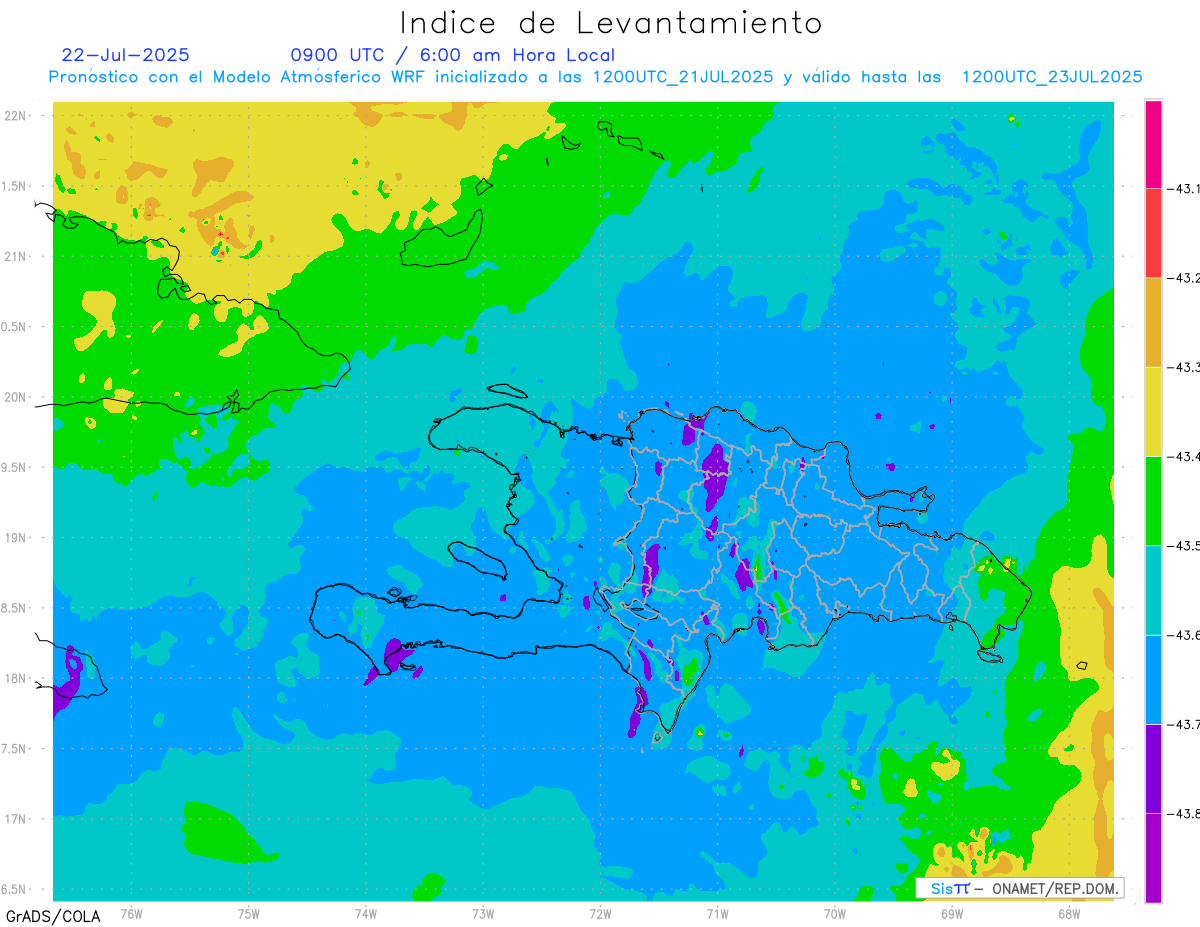Select the 7.5N axis tick label
The image size is (1200, 927).
click(x=15, y=749)
